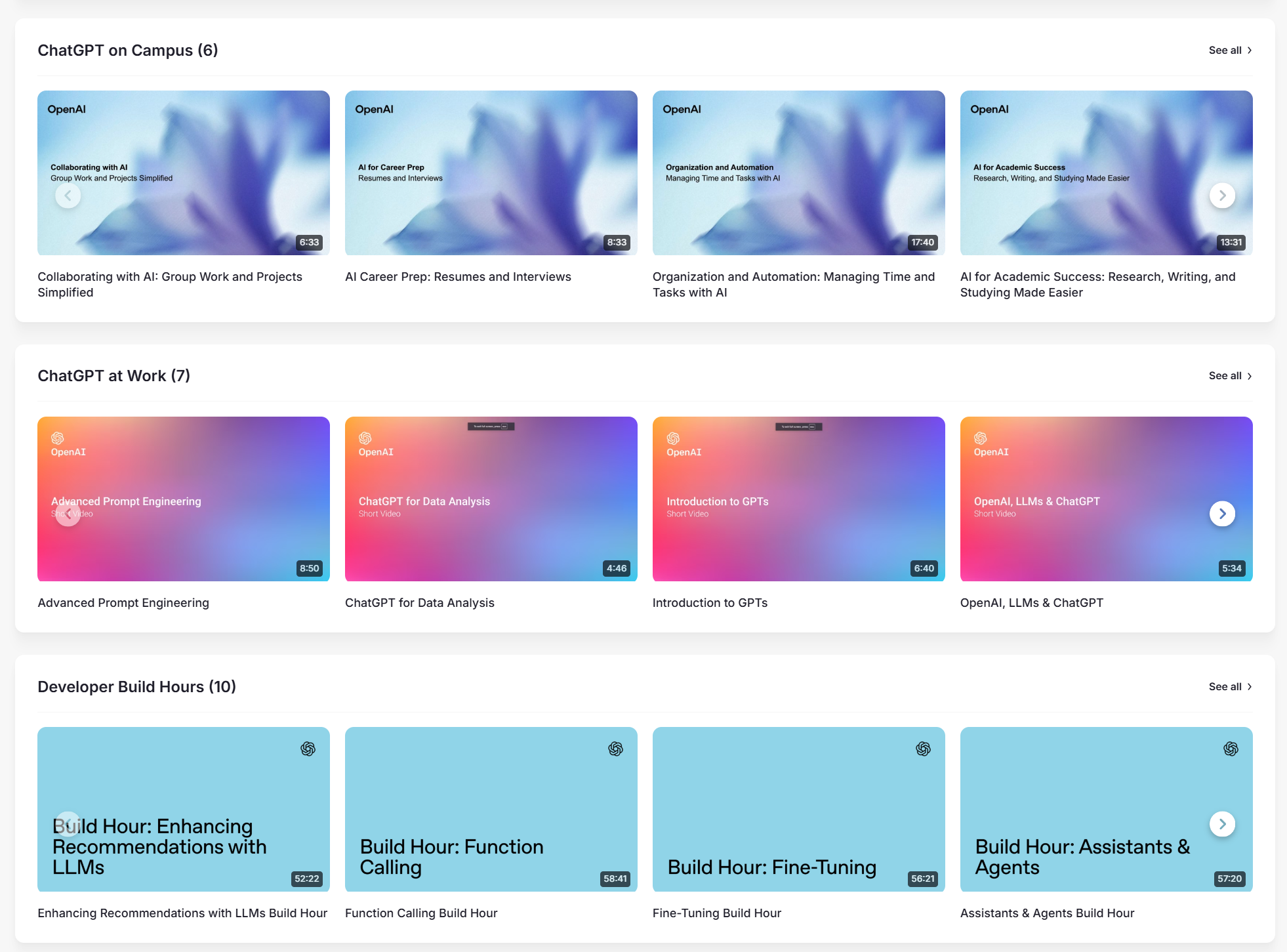Viewport: 1287px width, 952px height.
Task: Open Introduction to GPTs video thumbnail
Action: [799, 499]
